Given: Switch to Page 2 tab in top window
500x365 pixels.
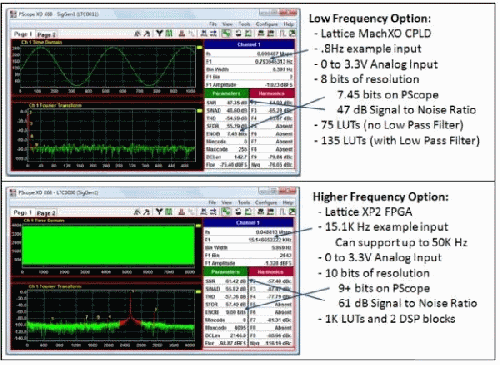Looking at the screenshot, I should (46, 35).
